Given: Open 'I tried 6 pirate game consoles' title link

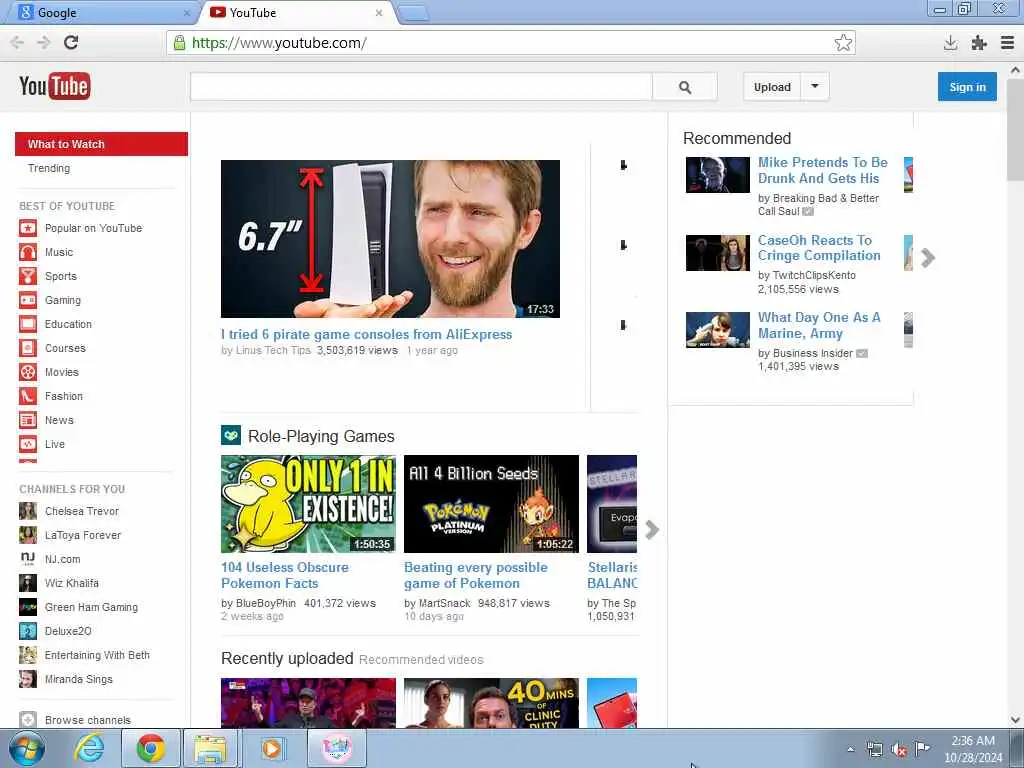Looking at the screenshot, I should (366, 334).
